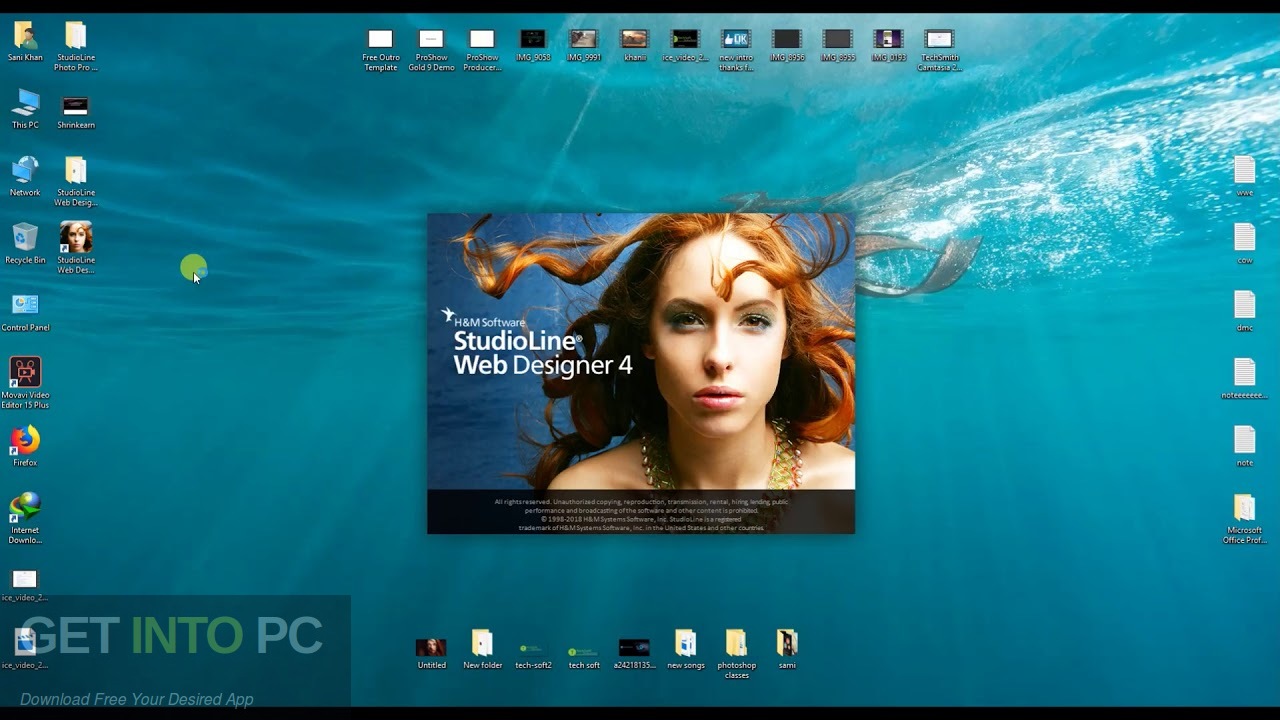Select the khanii video file

(x=635, y=40)
